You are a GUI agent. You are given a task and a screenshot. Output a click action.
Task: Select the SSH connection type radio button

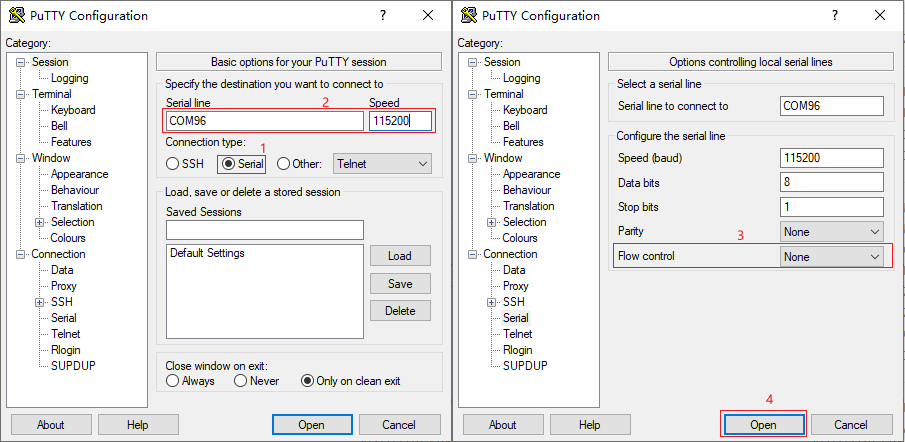172,164
